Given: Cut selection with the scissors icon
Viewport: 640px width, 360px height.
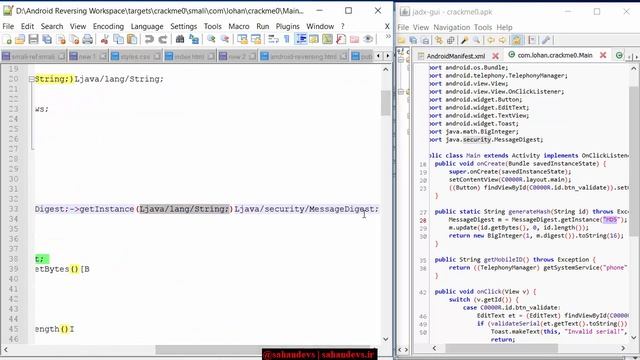Looking at the screenshot, I should point(104,39).
